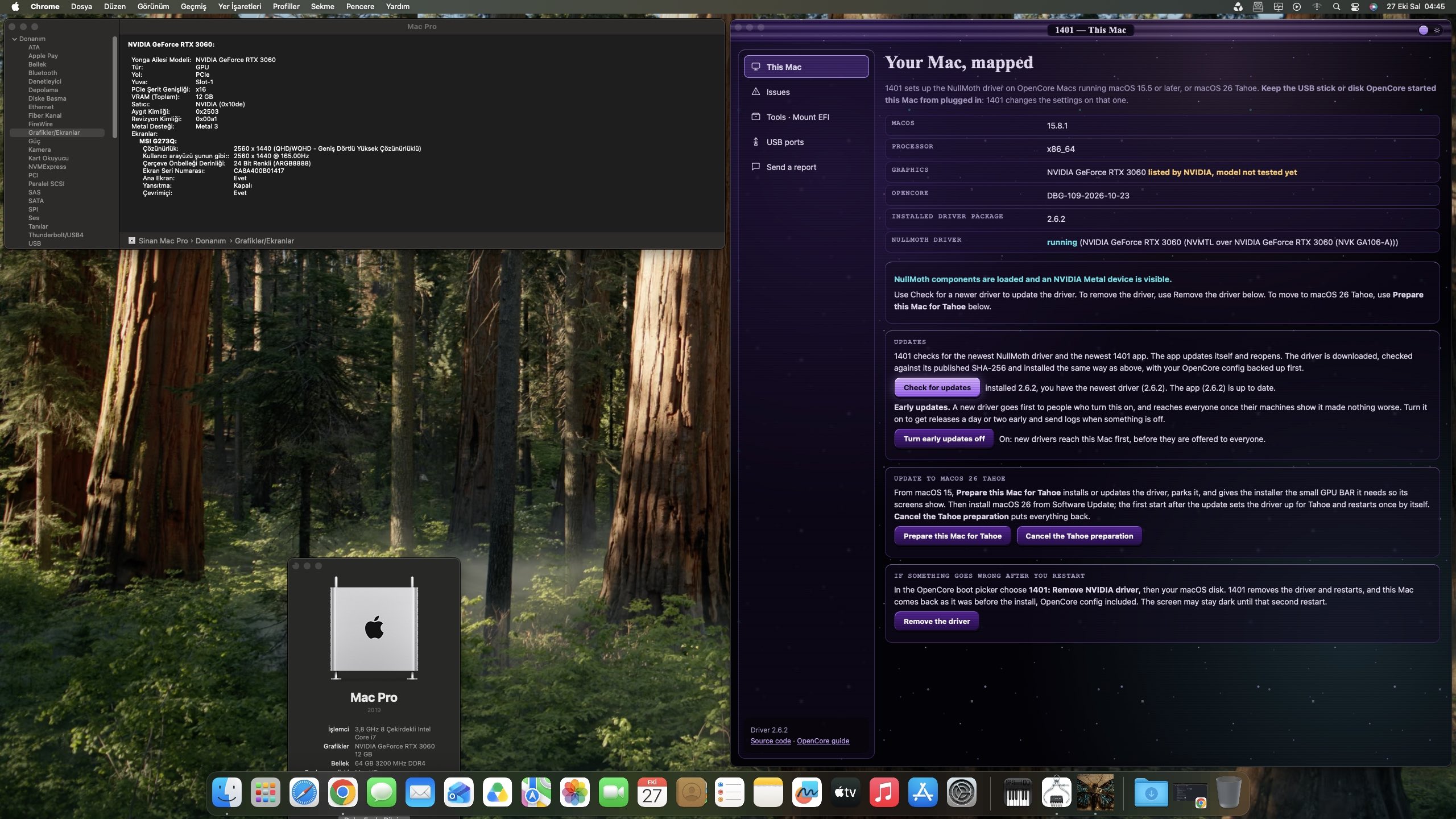Click Donanım in the System Information path bar

click(x=210, y=241)
